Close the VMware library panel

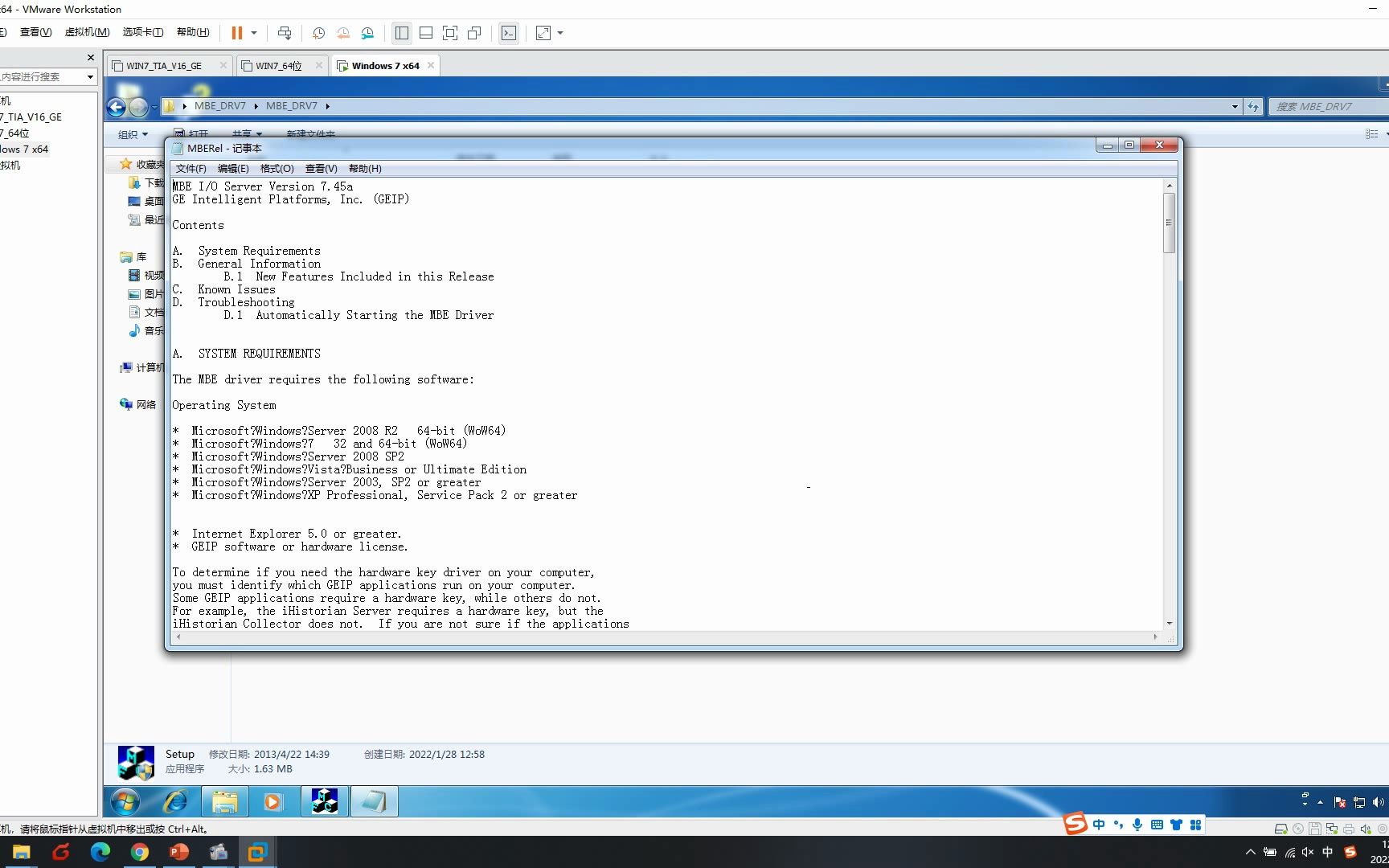[91, 58]
